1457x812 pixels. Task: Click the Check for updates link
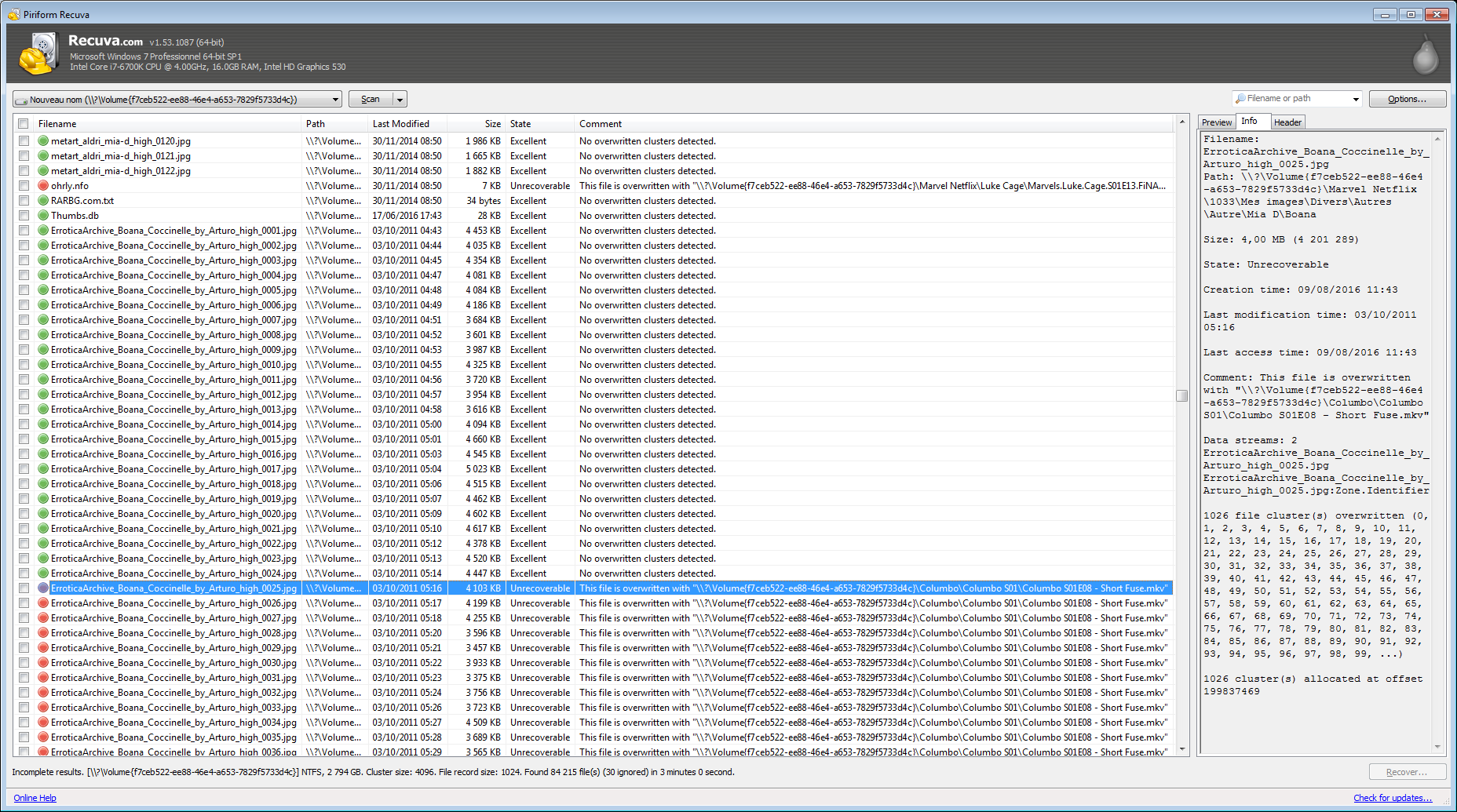(x=1393, y=798)
